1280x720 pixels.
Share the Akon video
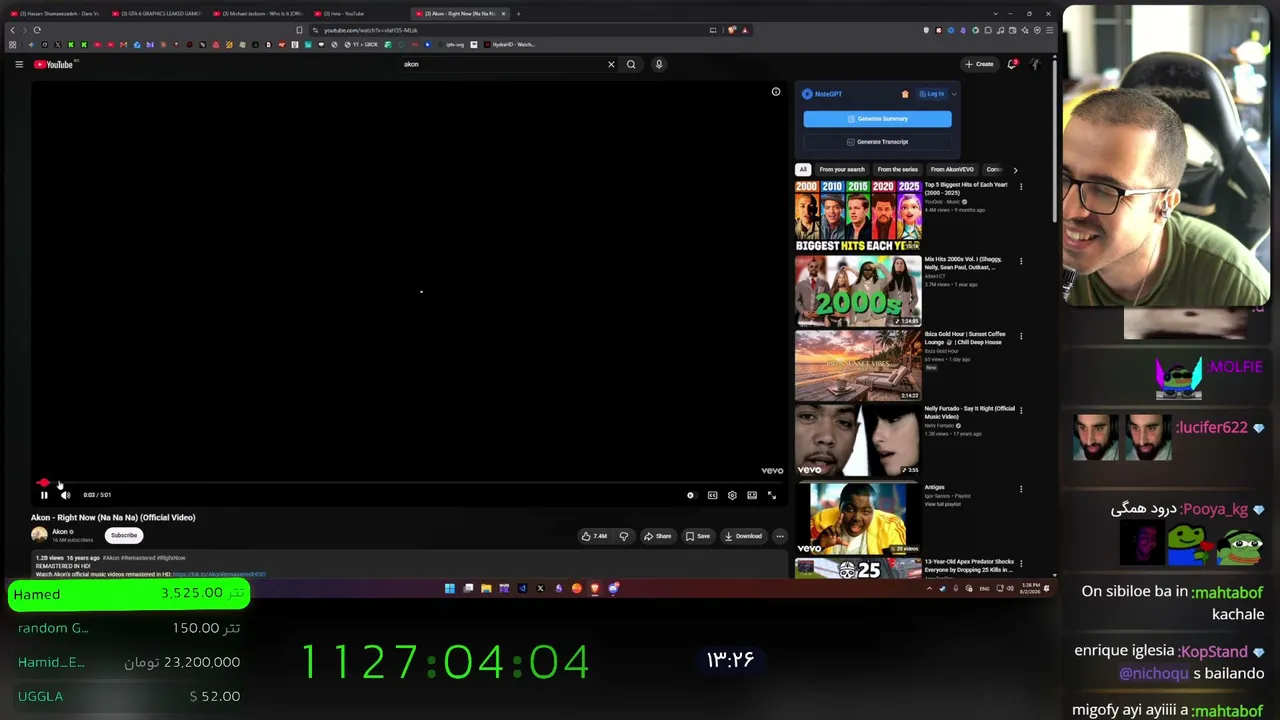657,536
